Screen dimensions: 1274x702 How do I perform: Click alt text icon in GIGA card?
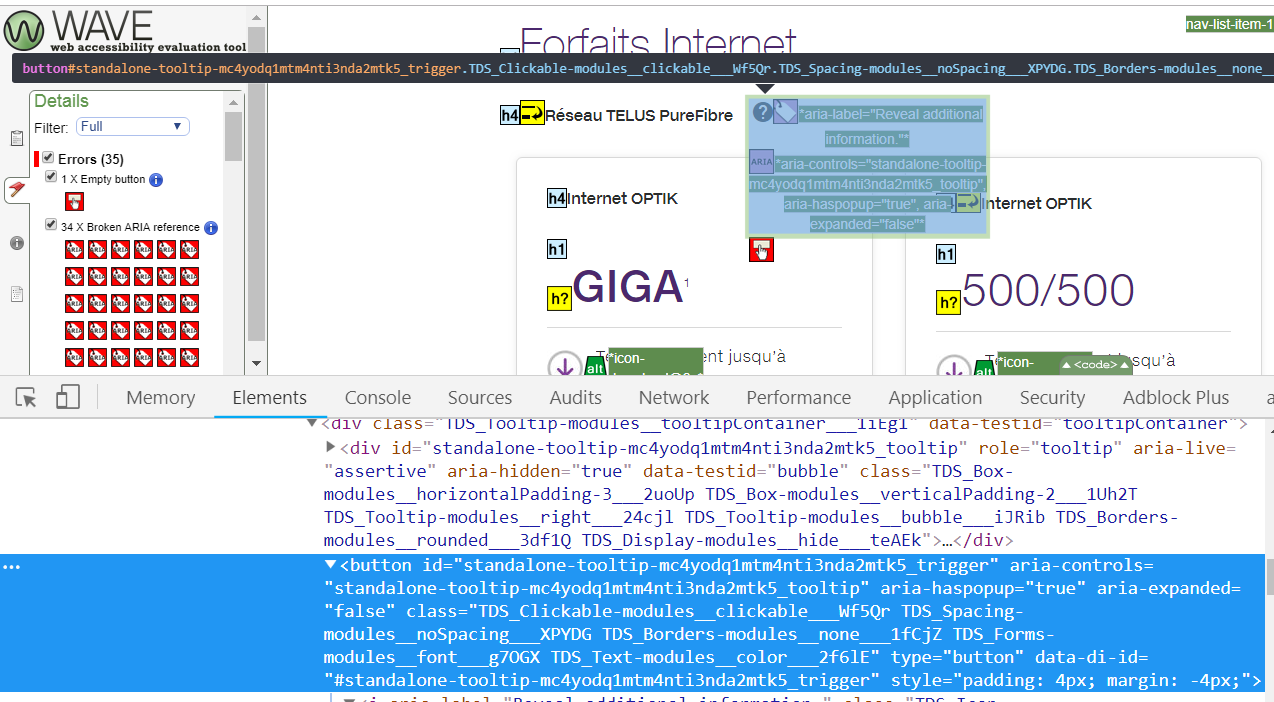pyautogui.click(x=595, y=368)
